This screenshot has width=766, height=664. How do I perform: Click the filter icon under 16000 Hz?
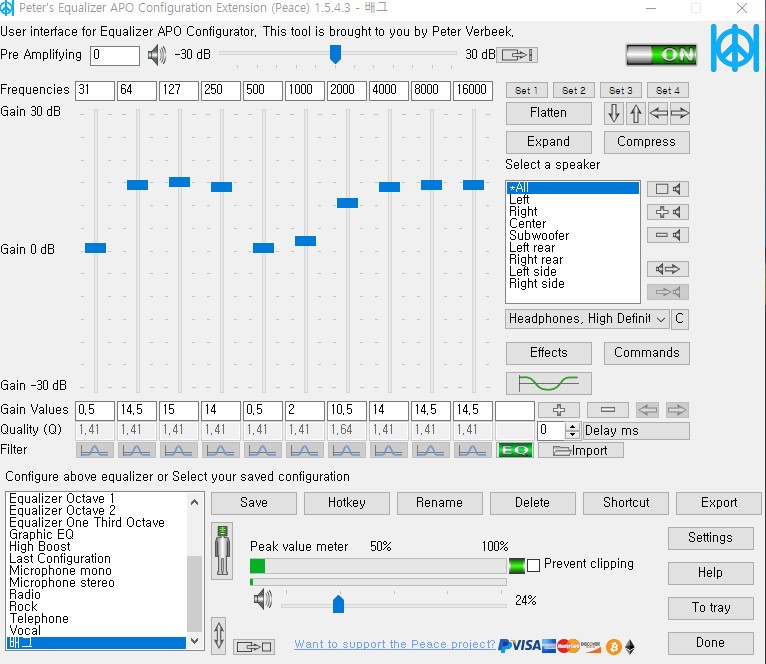tap(473, 450)
